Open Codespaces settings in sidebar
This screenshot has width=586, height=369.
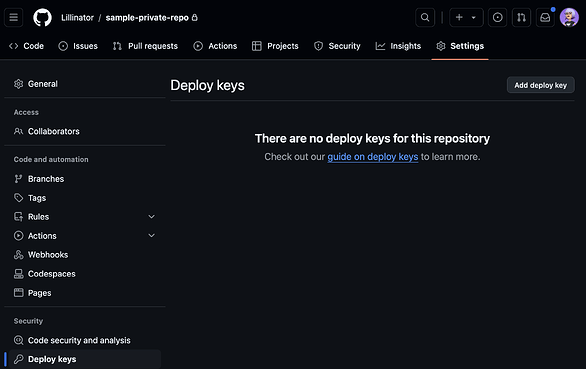[85, 274]
